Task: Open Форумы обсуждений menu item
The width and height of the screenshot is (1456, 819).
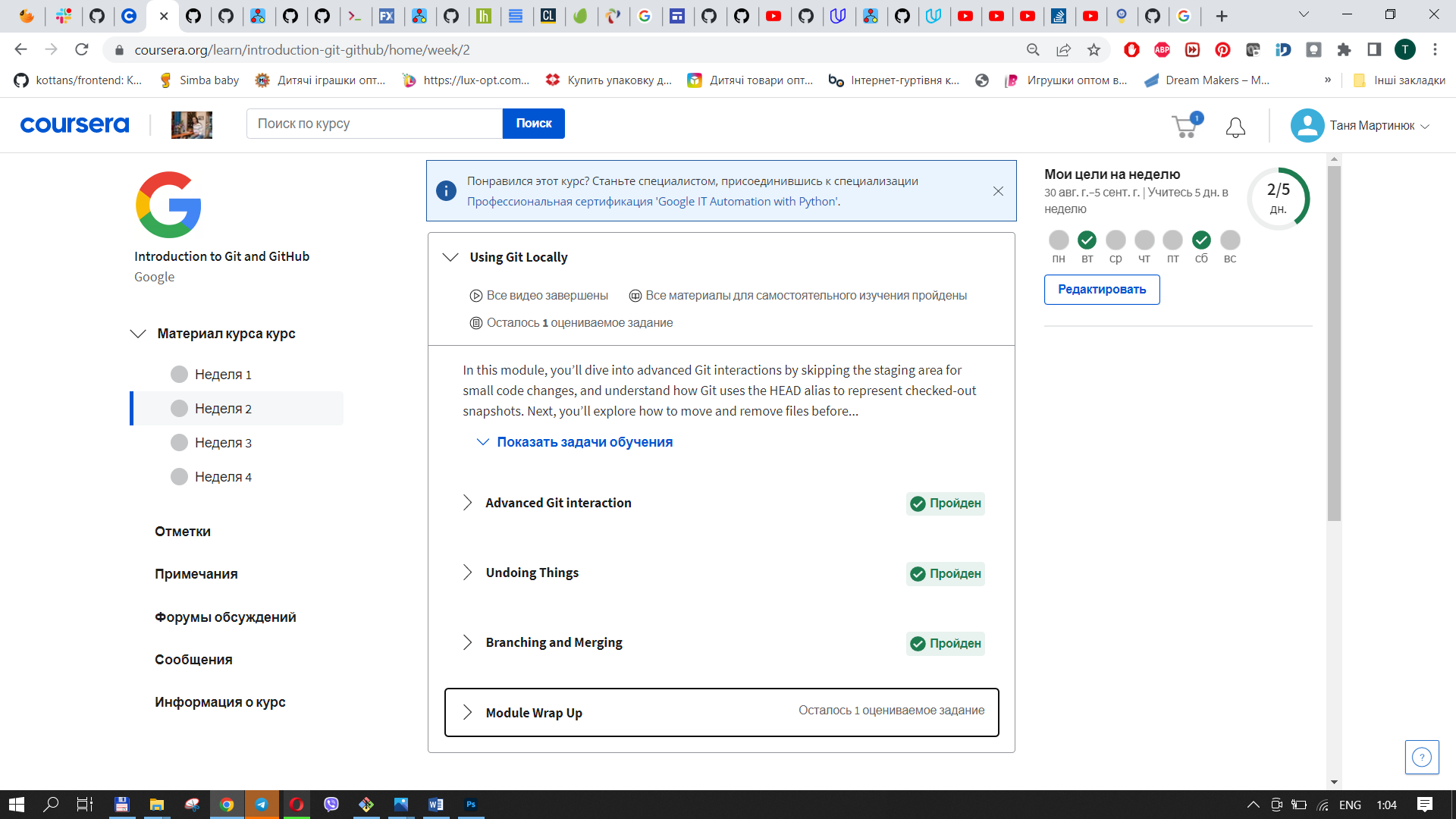Action: (225, 617)
